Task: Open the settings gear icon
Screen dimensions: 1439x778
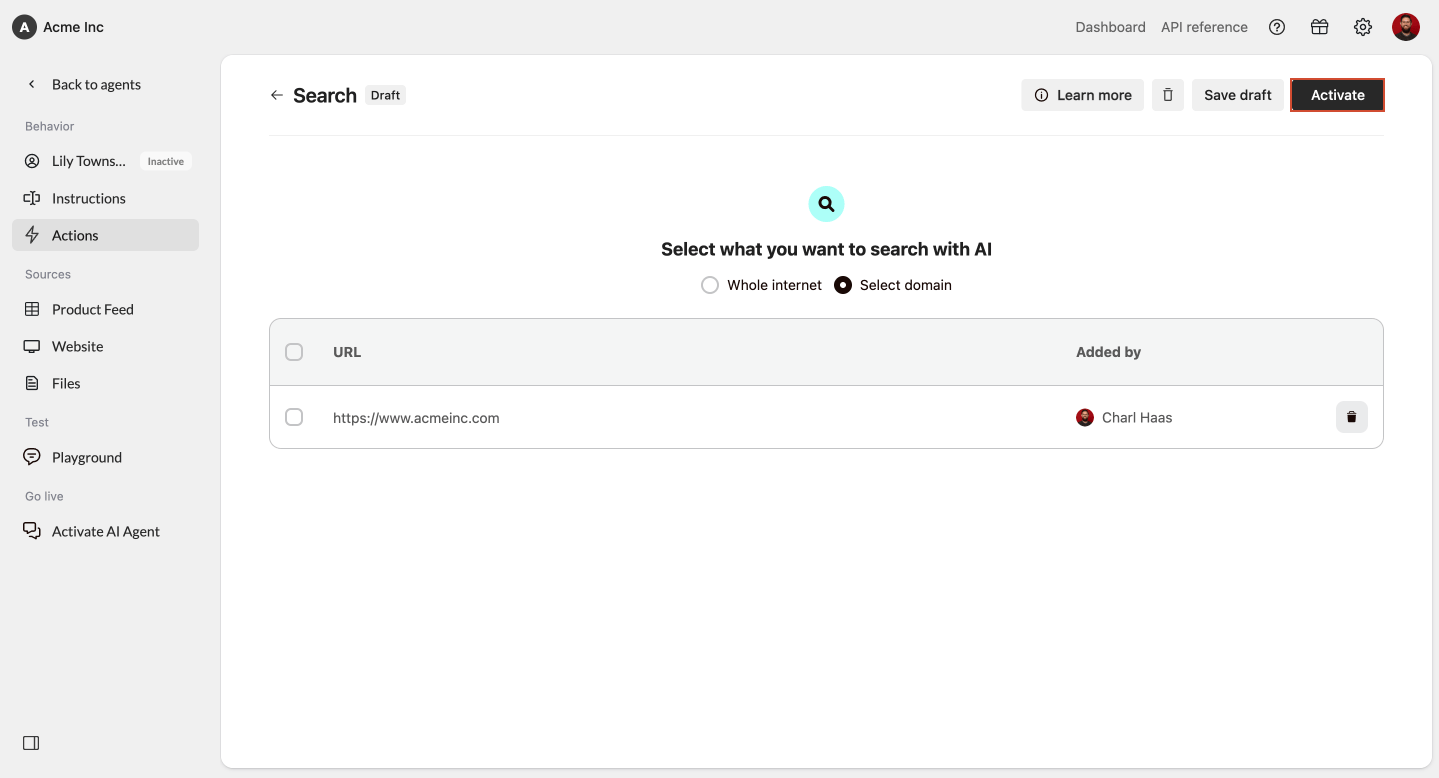Action: click(x=1363, y=27)
